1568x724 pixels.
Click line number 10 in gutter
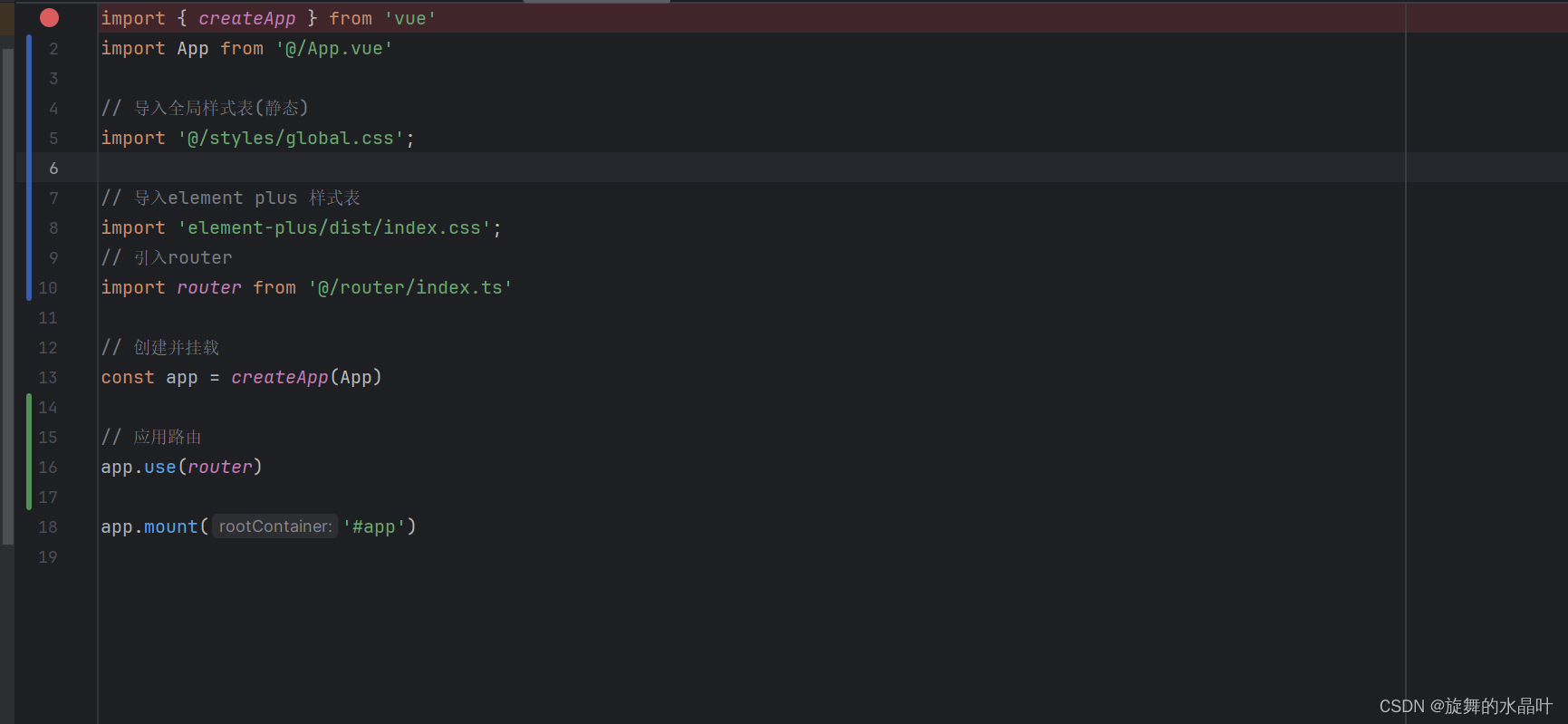(x=48, y=287)
